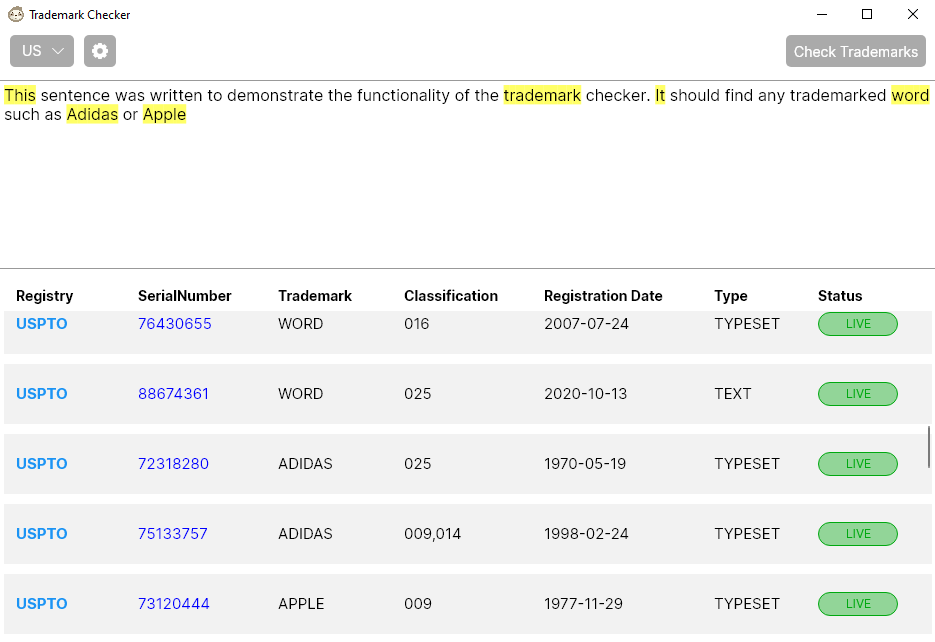Click the highlighted word Adidas in text
The image size is (935, 642).
coord(92,114)
